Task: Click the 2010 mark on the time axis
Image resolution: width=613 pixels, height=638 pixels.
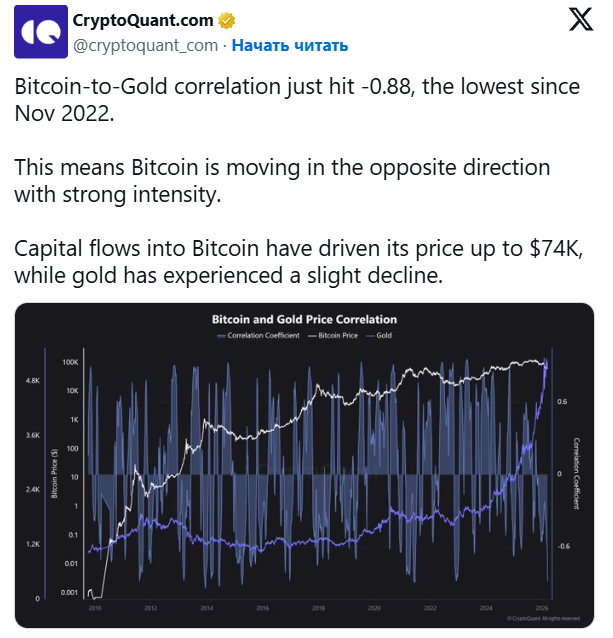Action: [x=95, y=607]
